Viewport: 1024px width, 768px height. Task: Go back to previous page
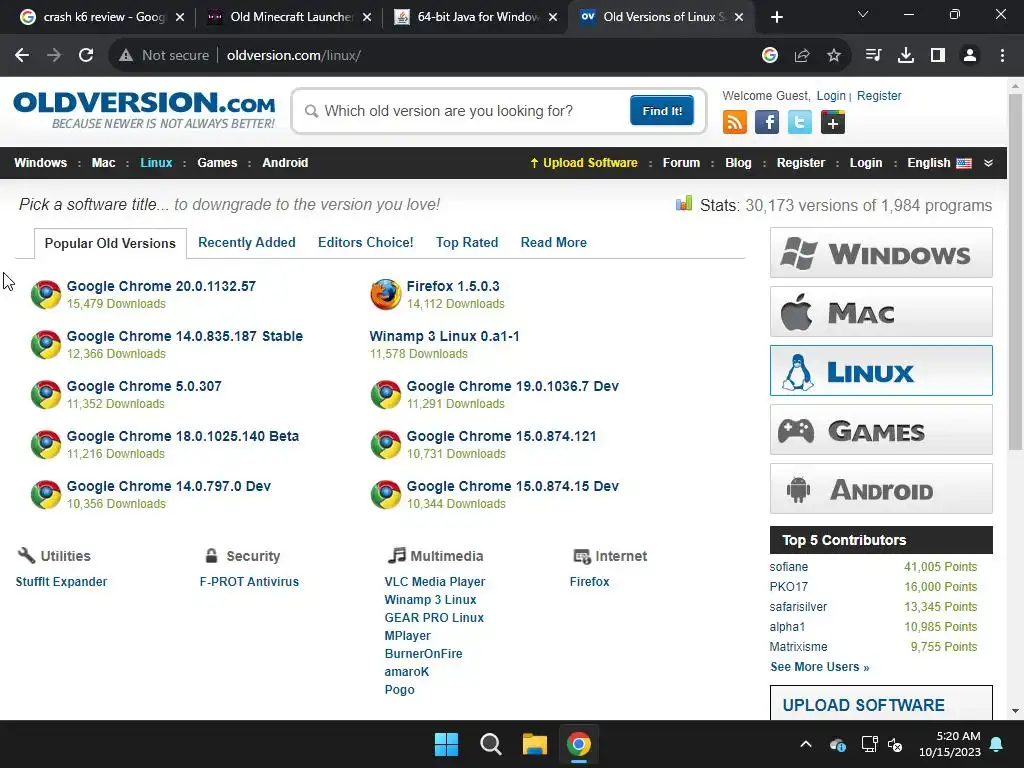coord(22,56)
